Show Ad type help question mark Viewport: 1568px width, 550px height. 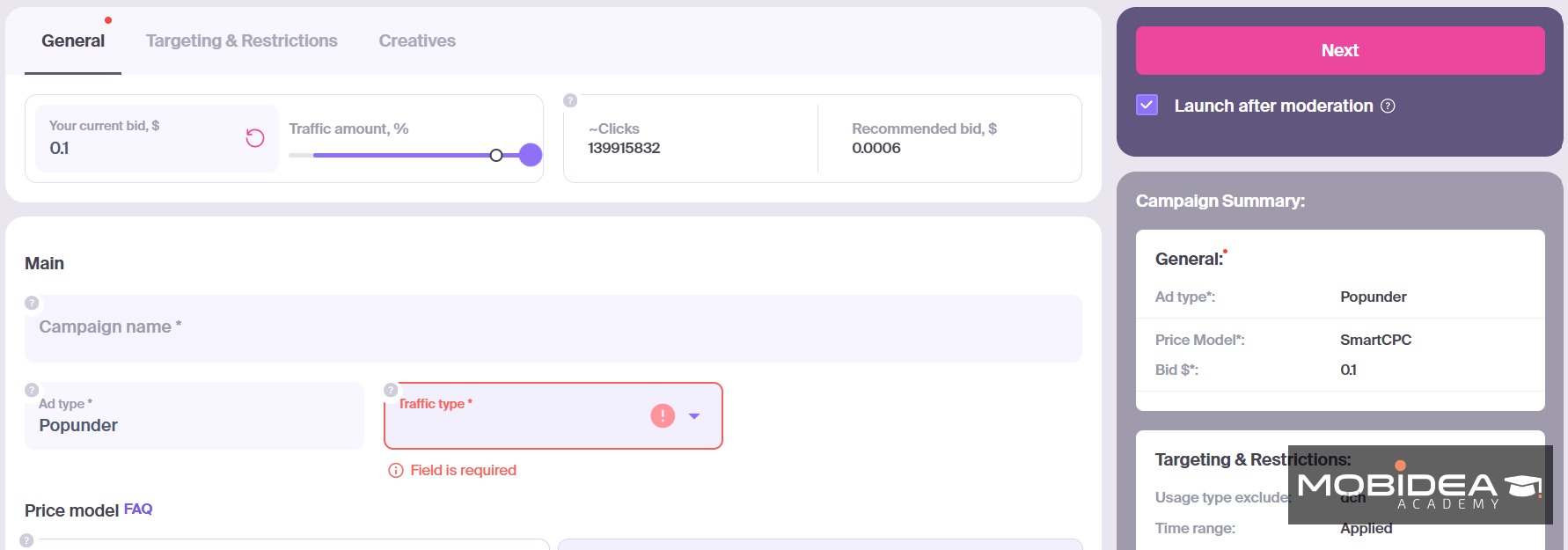[32, 390]
